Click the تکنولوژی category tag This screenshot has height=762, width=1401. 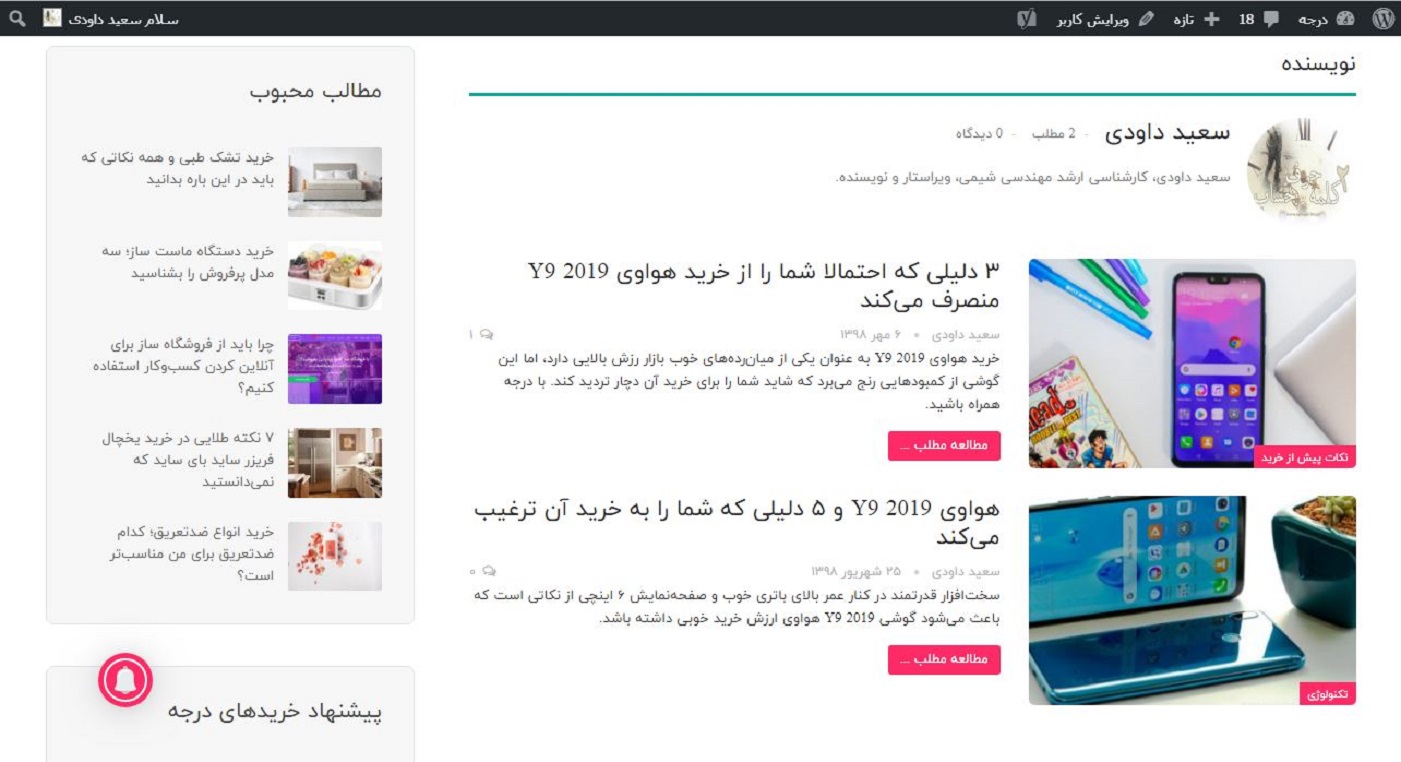(x=1329, y=694)
